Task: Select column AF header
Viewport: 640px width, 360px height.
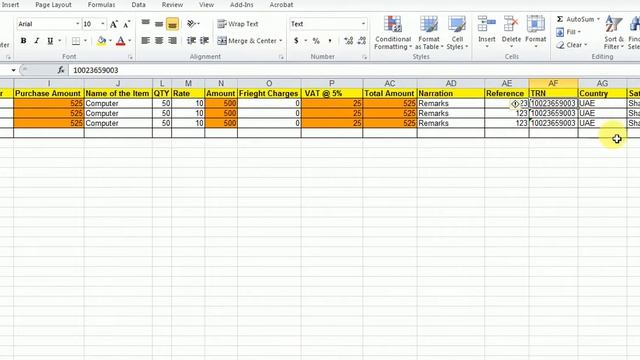Action: pyautogui.click(x=553, y=83)
